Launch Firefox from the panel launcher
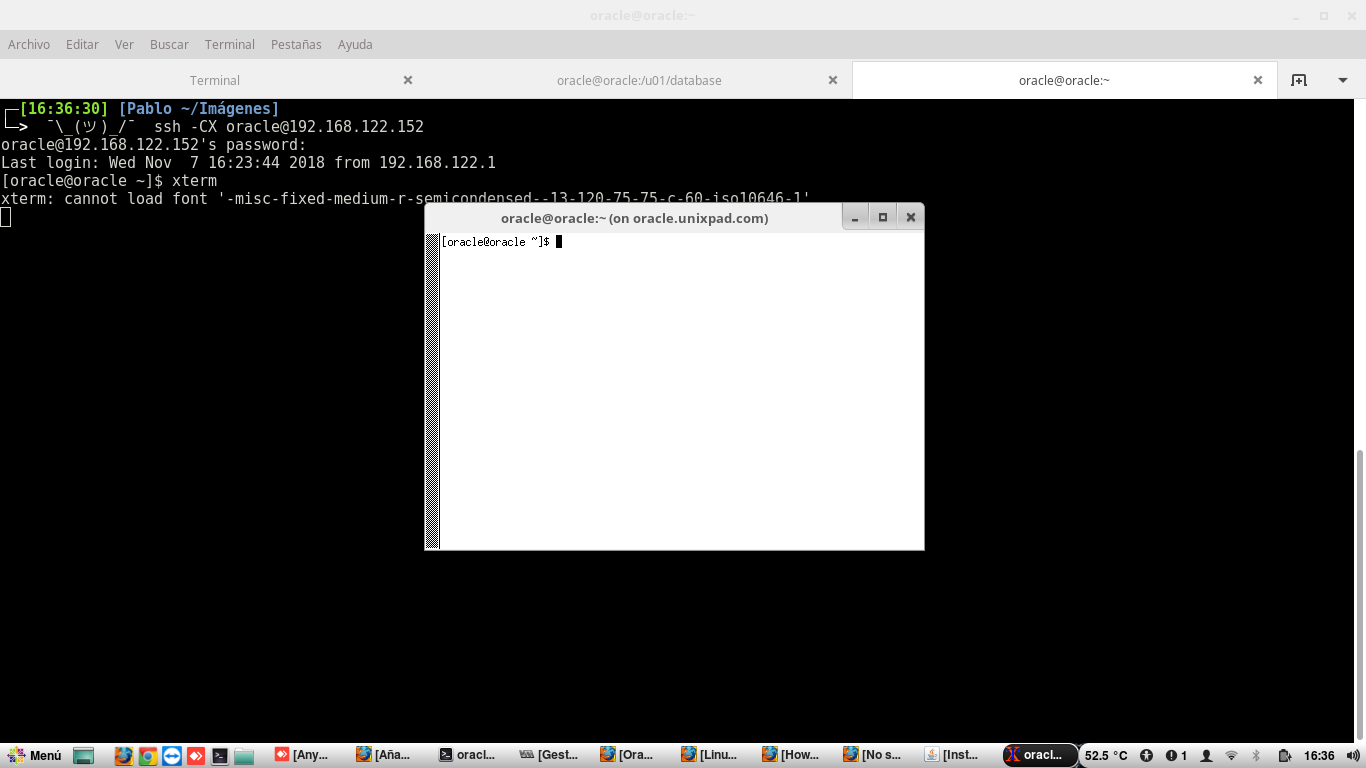This screenshot has height=768, width=1366. 123,756
